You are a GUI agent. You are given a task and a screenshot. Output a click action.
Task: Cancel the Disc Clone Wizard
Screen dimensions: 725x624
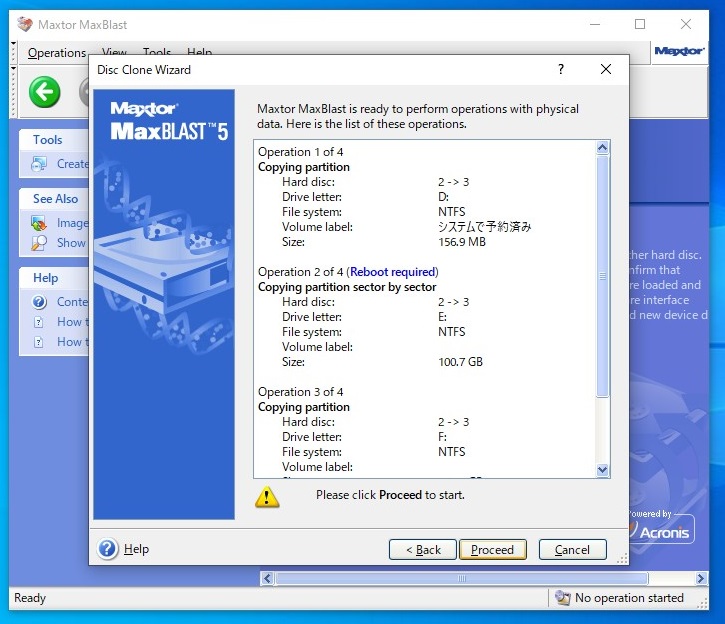click(572, 550)
